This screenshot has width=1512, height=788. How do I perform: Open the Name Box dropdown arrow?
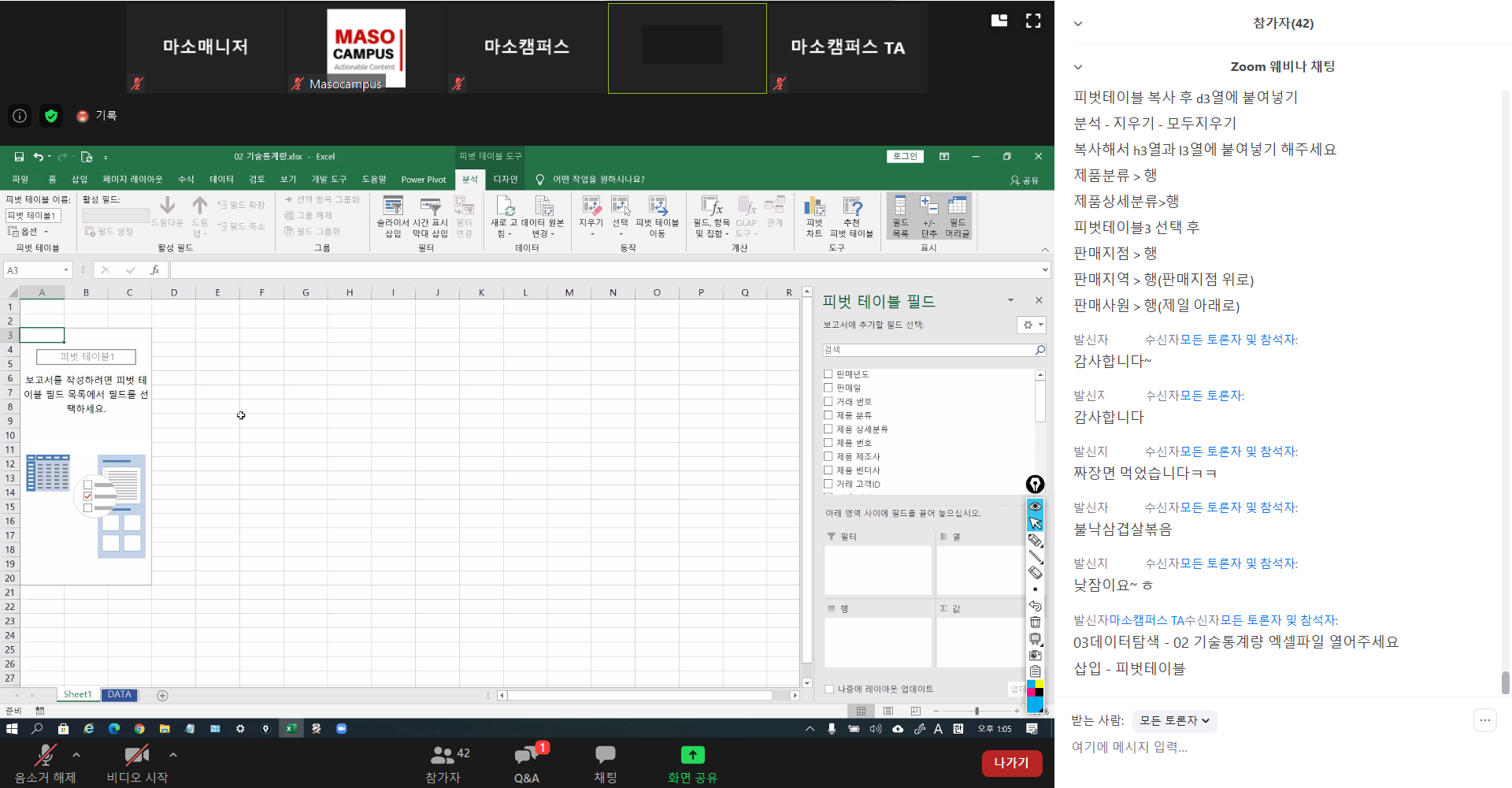point(66,270)
